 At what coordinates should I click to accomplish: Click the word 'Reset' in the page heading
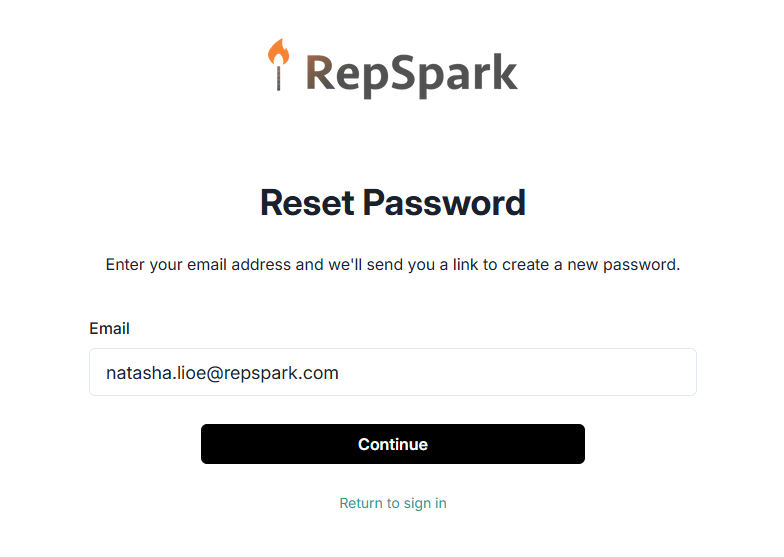point(308,203)
